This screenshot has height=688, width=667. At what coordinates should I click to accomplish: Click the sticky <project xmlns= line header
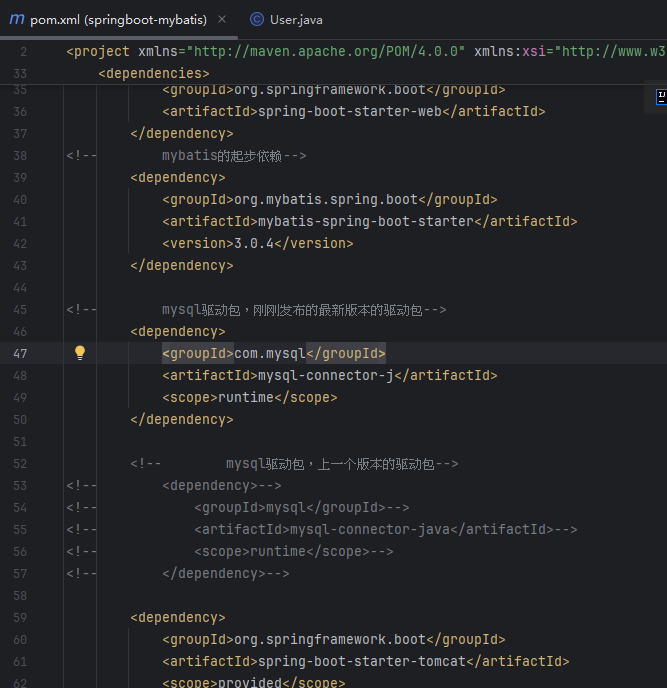(365, 51)
